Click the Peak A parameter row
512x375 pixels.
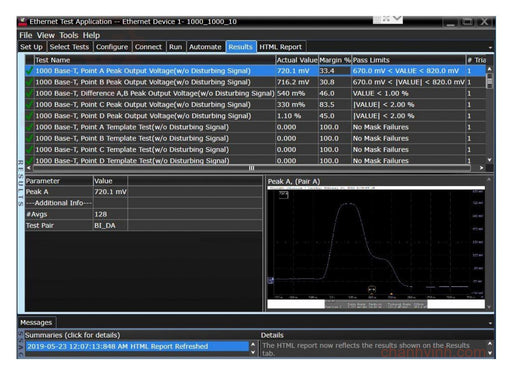coord(144,192)
